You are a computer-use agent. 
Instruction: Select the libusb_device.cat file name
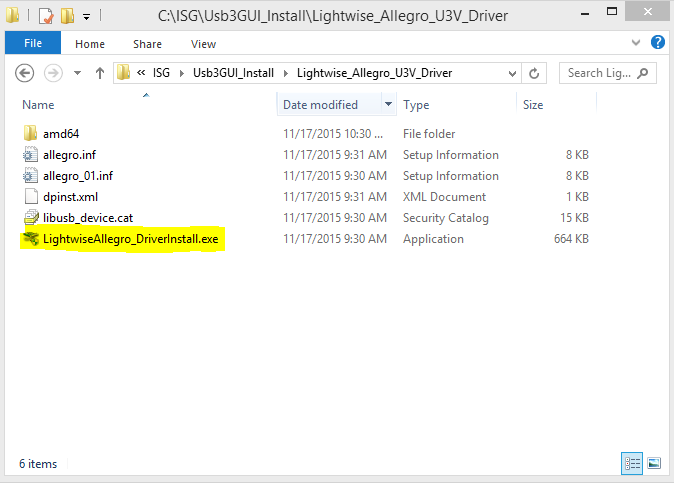[x=88, y=218]
